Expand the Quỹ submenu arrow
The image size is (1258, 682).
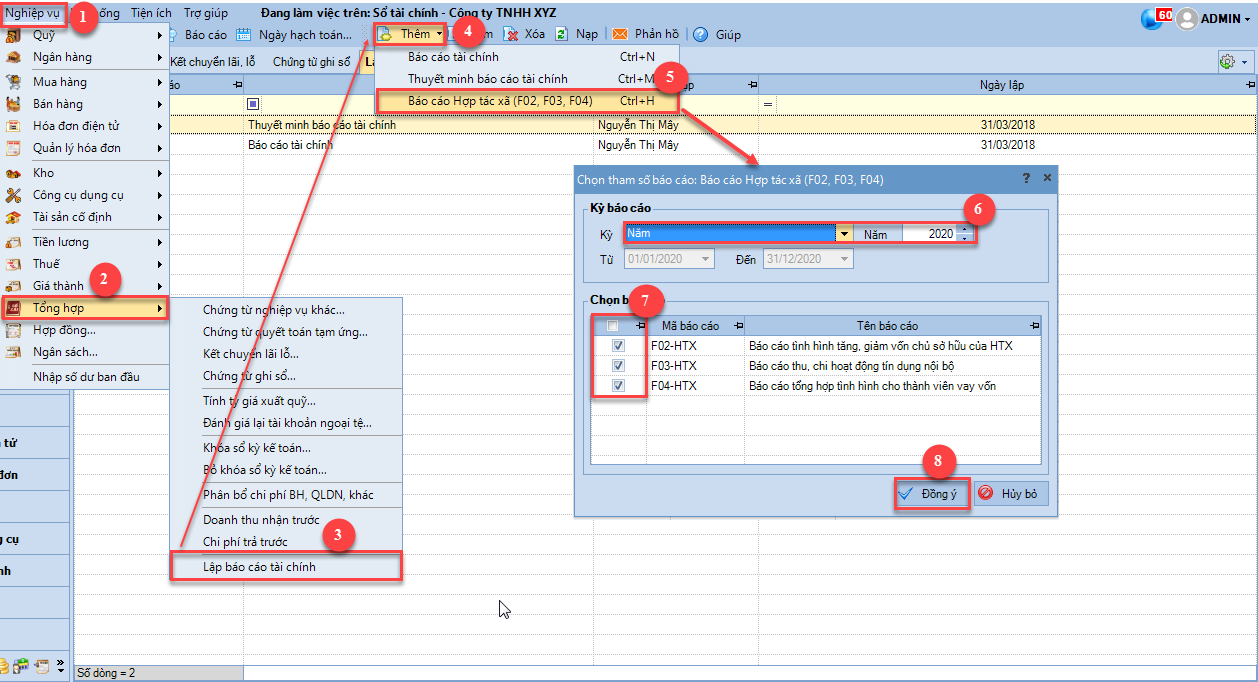[160, 35]
